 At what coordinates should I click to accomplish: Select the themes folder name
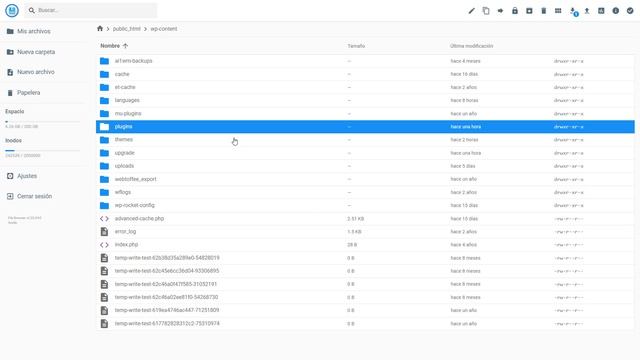click(124, 140)
